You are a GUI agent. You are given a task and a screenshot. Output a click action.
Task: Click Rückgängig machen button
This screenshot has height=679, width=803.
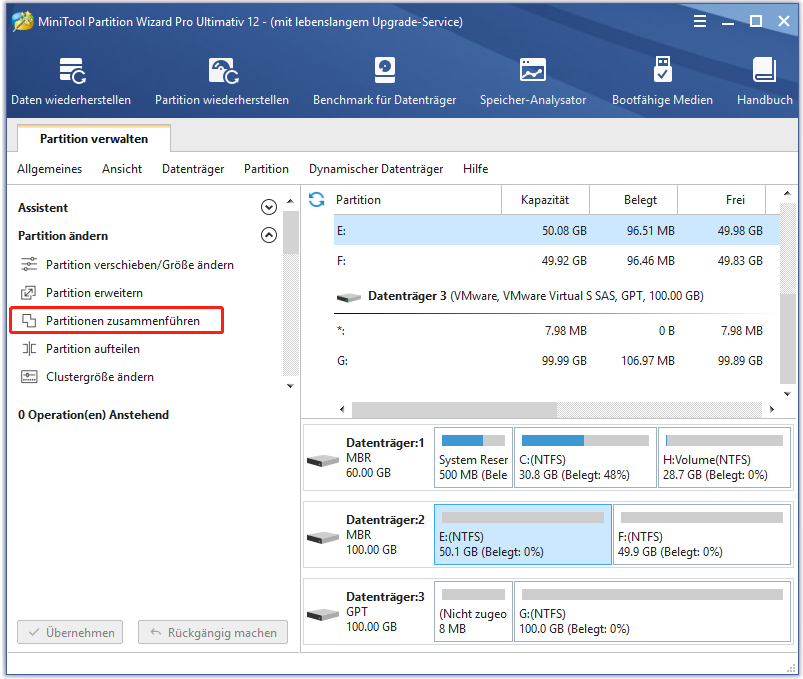[x=213, y=632]
